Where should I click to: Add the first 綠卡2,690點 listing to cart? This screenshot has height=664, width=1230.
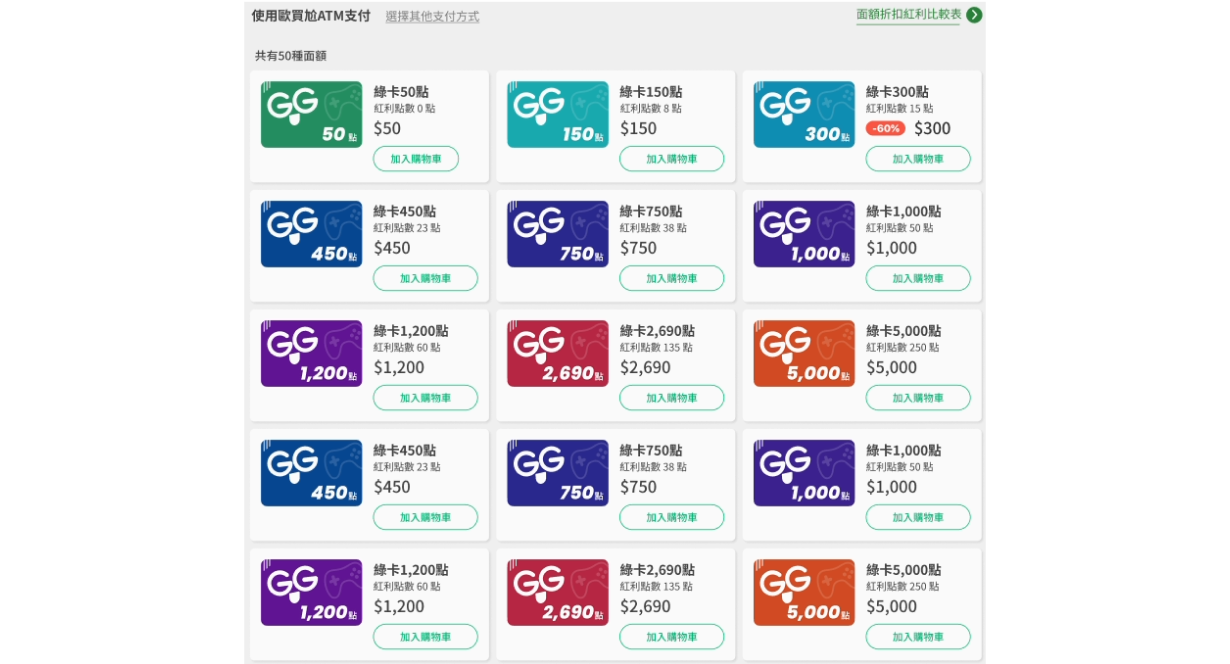(672, 398)
